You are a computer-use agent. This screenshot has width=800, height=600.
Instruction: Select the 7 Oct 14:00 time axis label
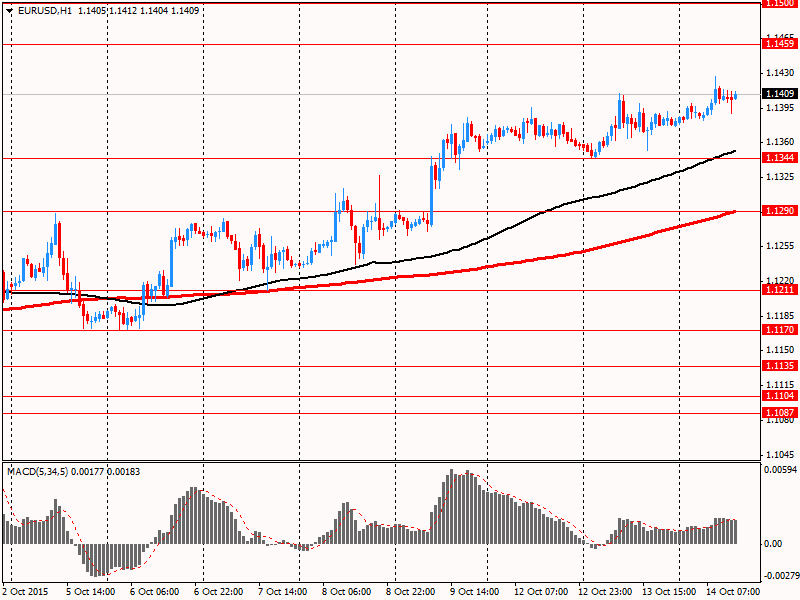[x=283, y=592]
